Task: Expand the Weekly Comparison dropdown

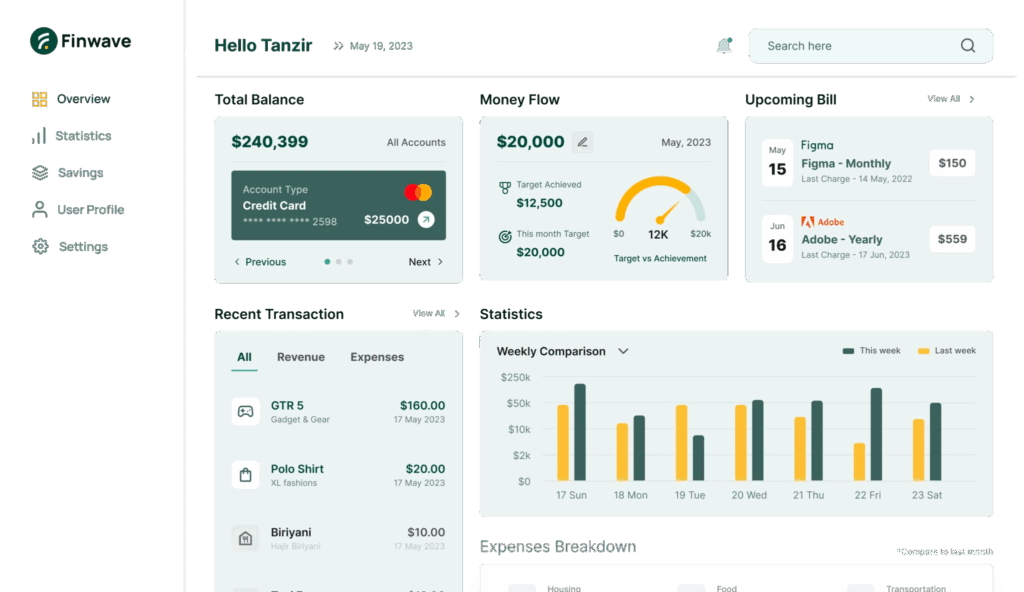Action: [x=623, y=351]
